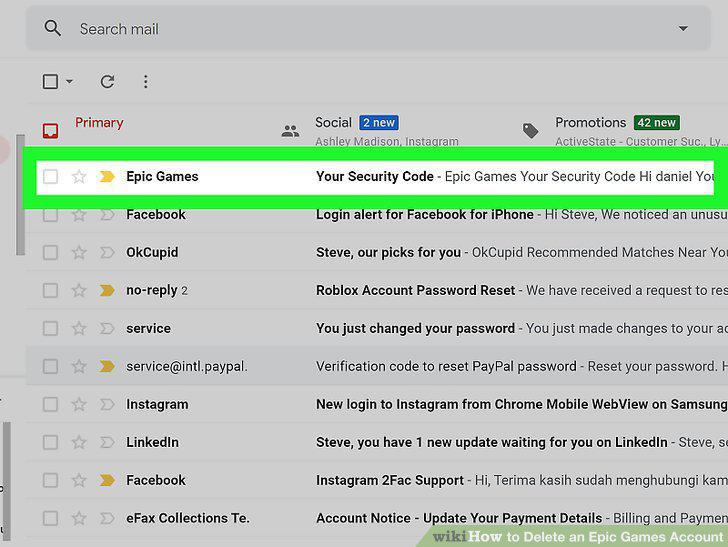Select the LinkedIn email checkbox
Screen dimensions: 728x547
tap(50, 442)
